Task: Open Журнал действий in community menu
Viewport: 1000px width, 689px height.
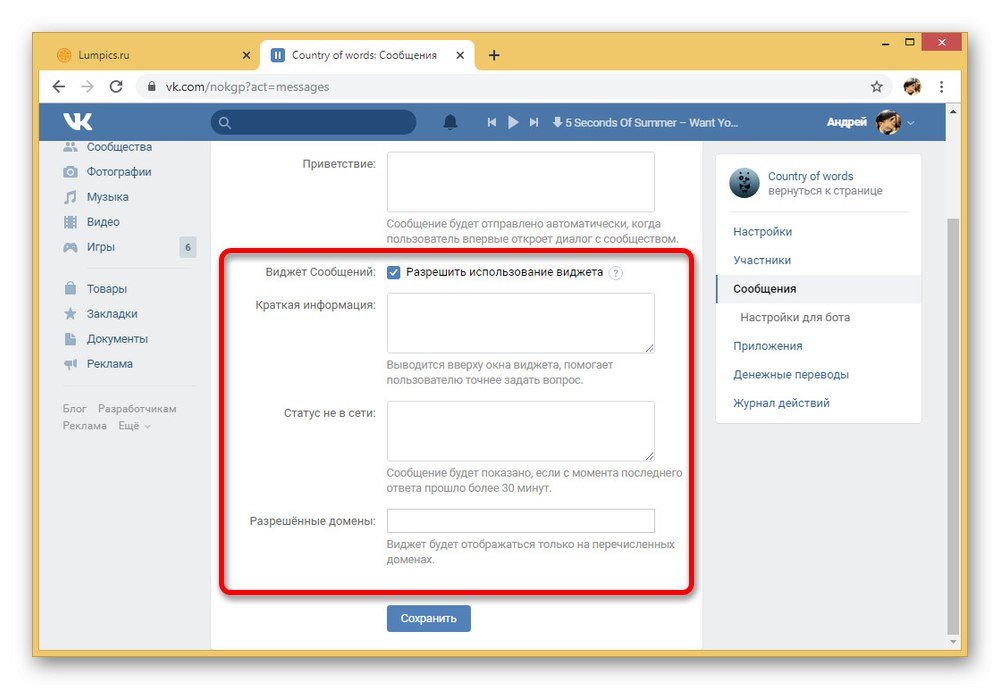Action: (781, 403)
